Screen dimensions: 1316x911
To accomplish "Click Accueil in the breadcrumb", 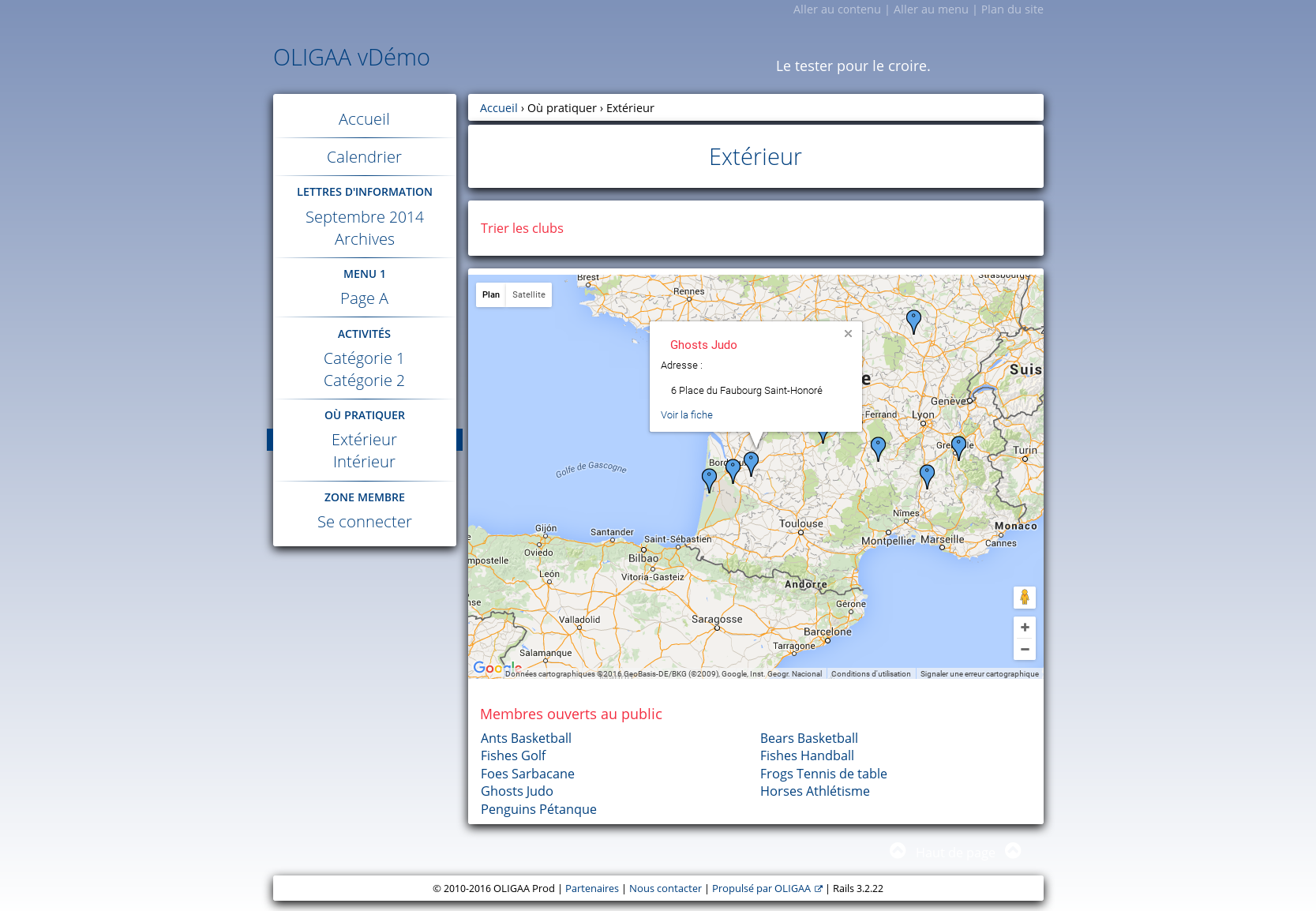I will coord(499,108).
